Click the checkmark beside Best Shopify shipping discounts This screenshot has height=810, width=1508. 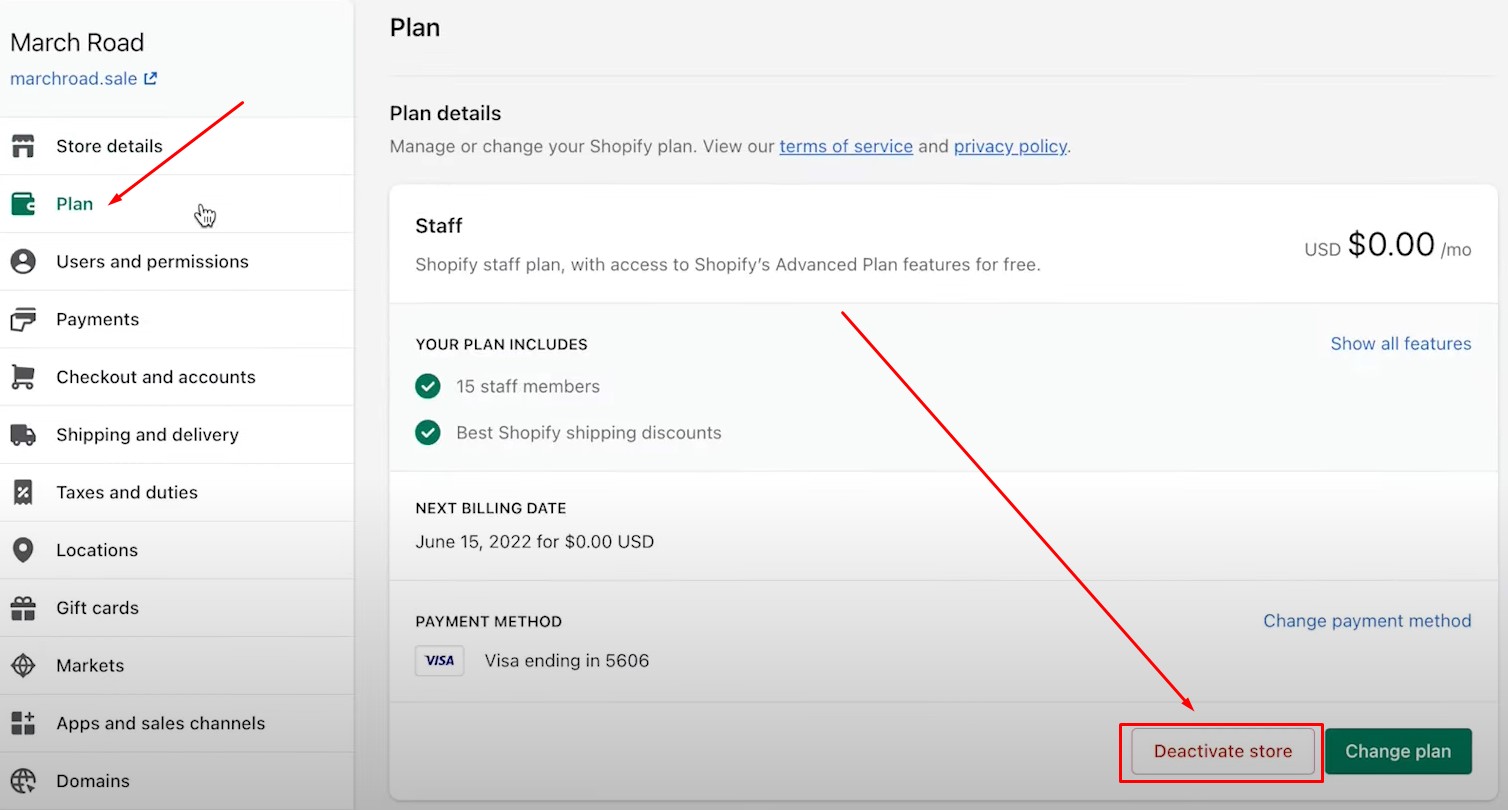tap(428, 433)
